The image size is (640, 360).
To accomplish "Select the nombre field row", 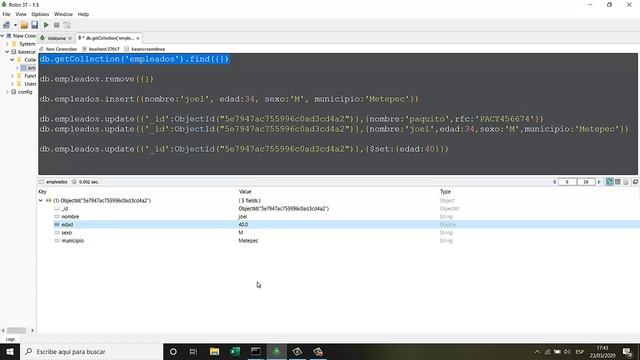I will (338, 217).
